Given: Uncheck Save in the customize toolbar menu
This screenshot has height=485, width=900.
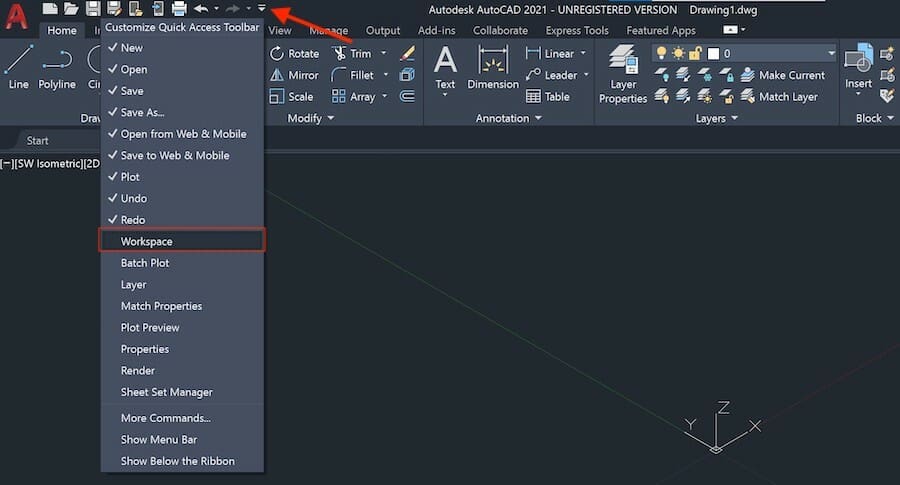Looking at the screenshot, I should (182, 91).
